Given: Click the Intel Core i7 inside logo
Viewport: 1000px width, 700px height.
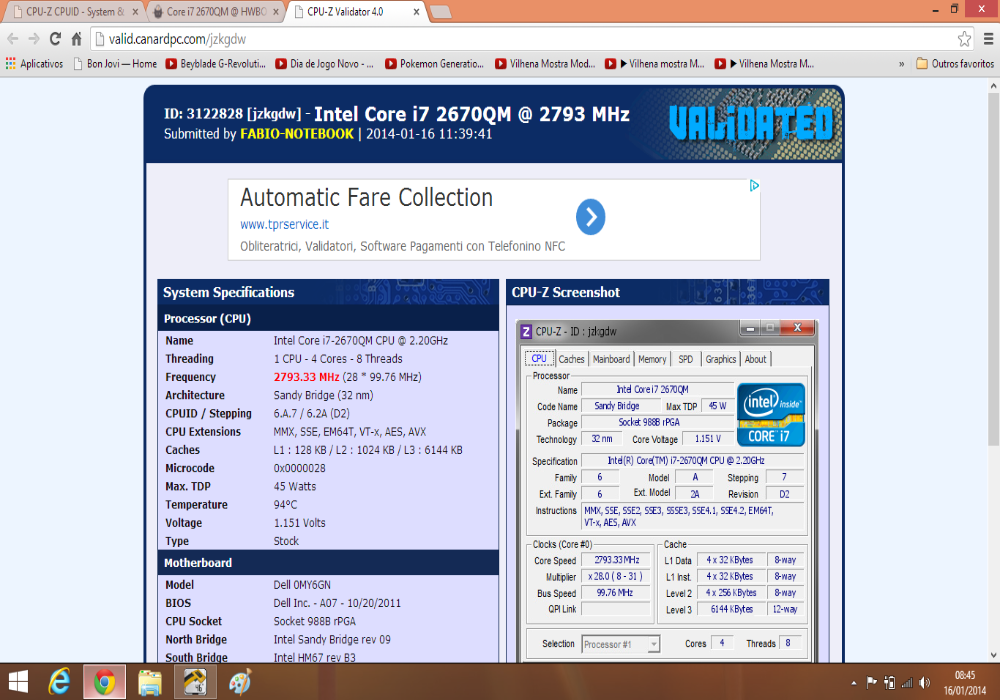Looking at the screenshot, I should 771,414.
